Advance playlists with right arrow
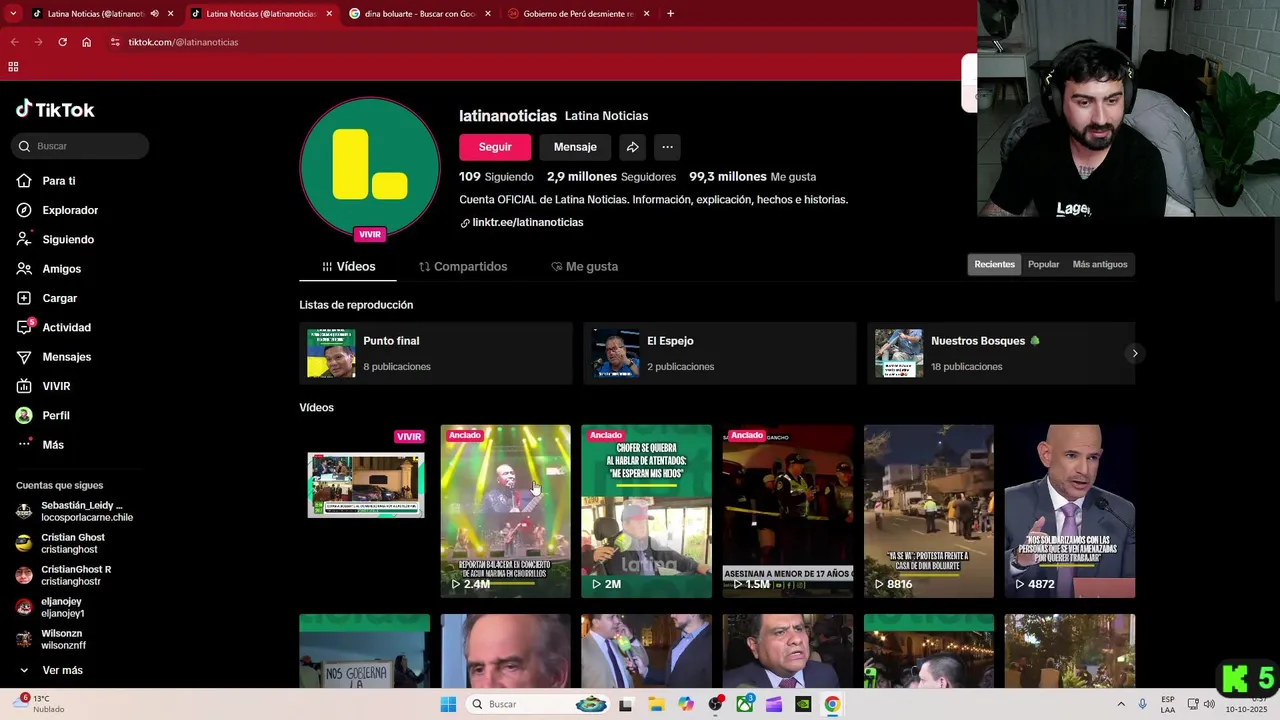The width and height of the screenshot is (1280, 720). click(1134, 353)
